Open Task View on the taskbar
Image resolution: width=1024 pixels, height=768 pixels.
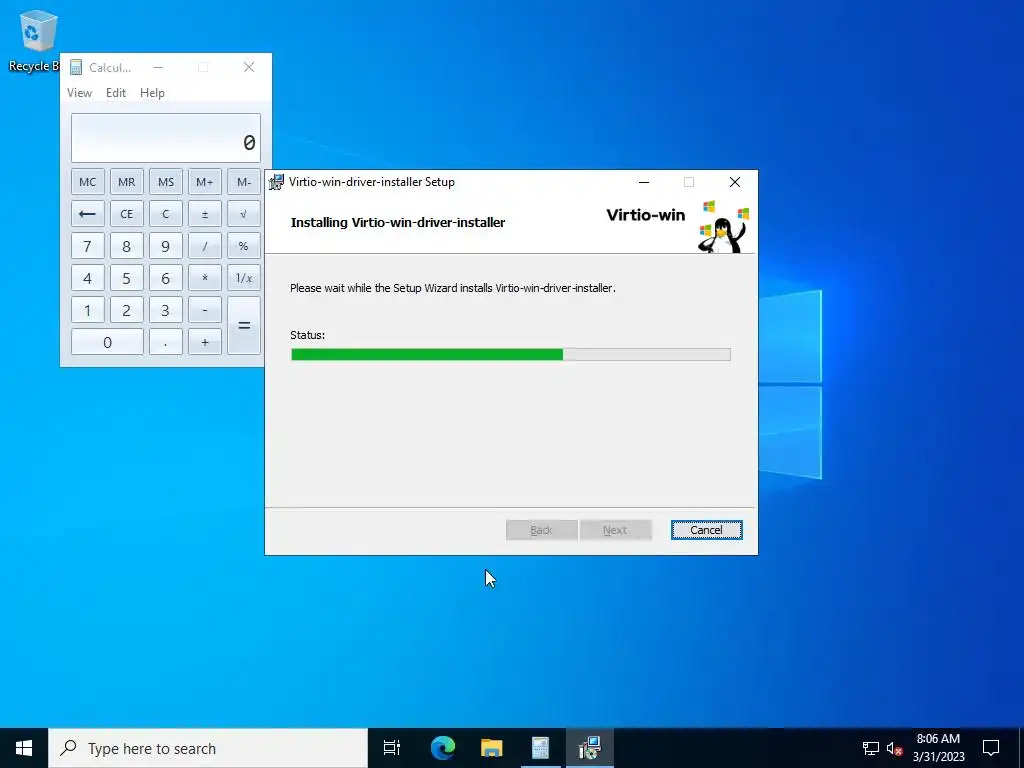coord(392,748)
